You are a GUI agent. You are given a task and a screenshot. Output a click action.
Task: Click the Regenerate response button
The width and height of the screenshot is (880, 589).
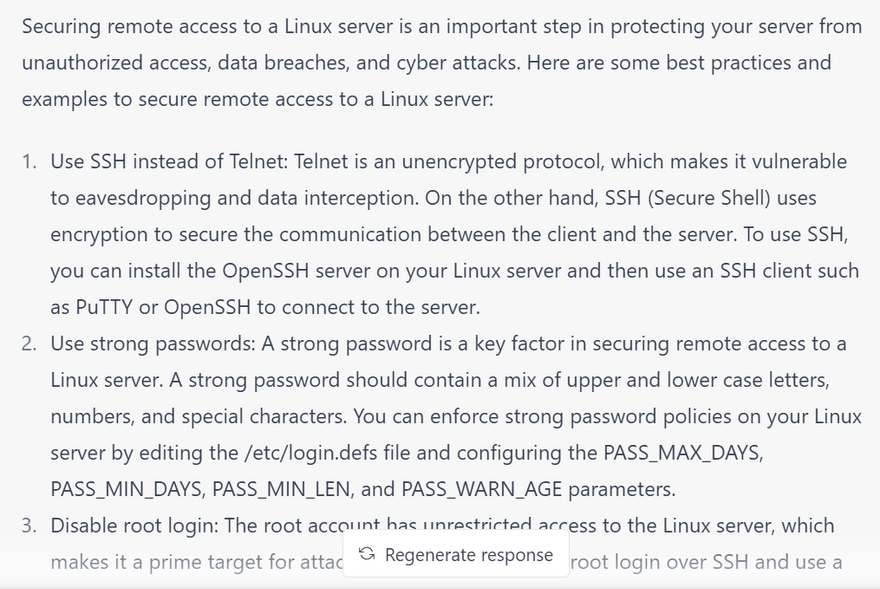(457, 554)
